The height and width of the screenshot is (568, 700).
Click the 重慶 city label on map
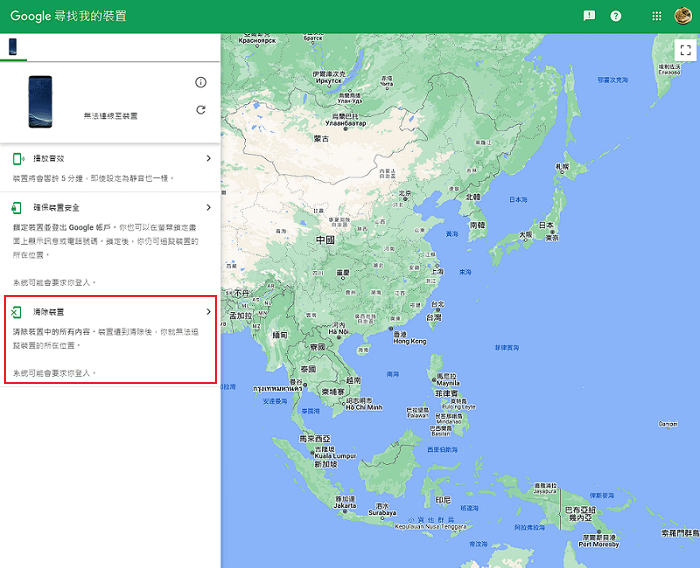[343, 272]
